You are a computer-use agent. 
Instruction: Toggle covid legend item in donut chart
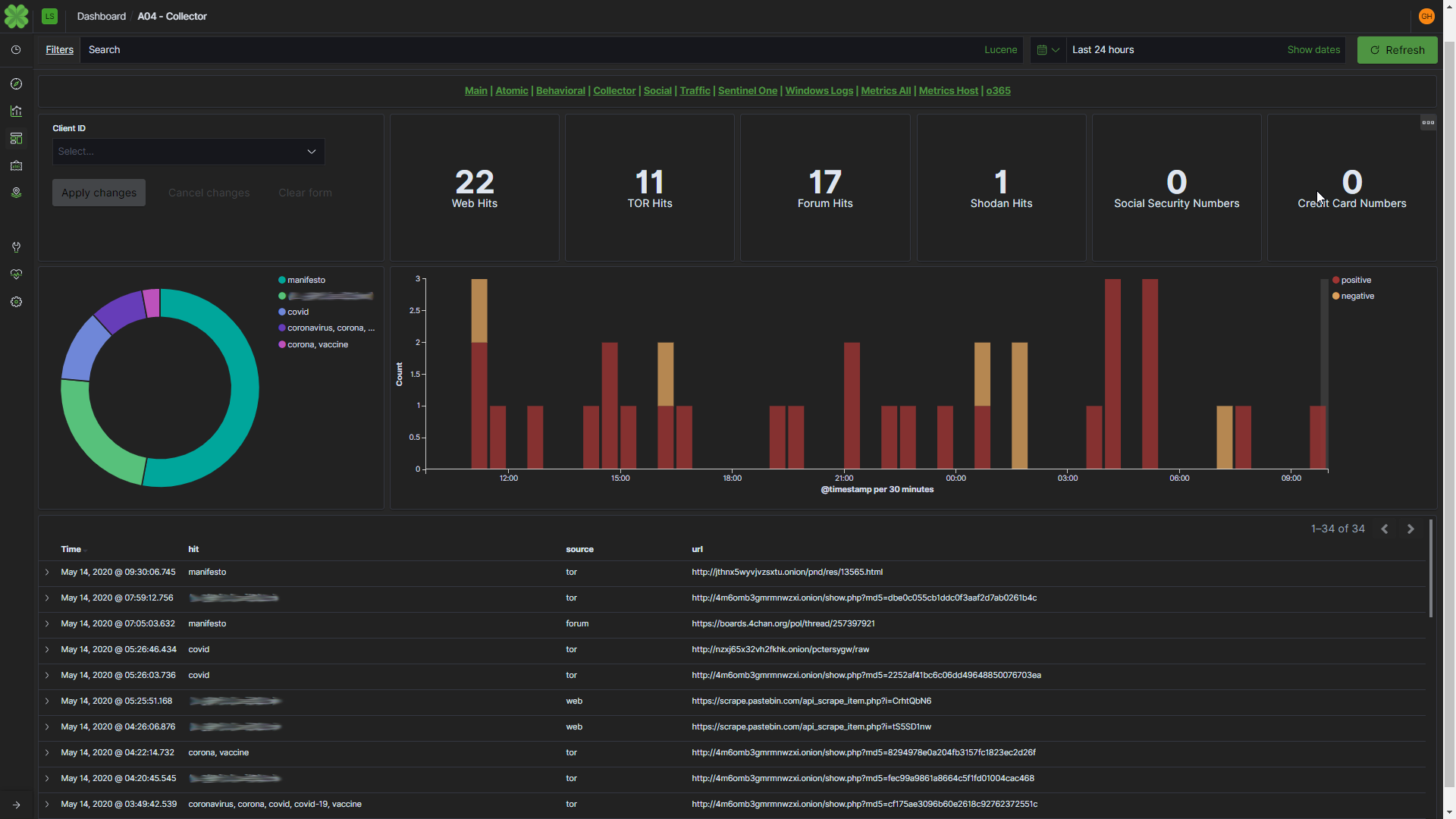[293, 312]
